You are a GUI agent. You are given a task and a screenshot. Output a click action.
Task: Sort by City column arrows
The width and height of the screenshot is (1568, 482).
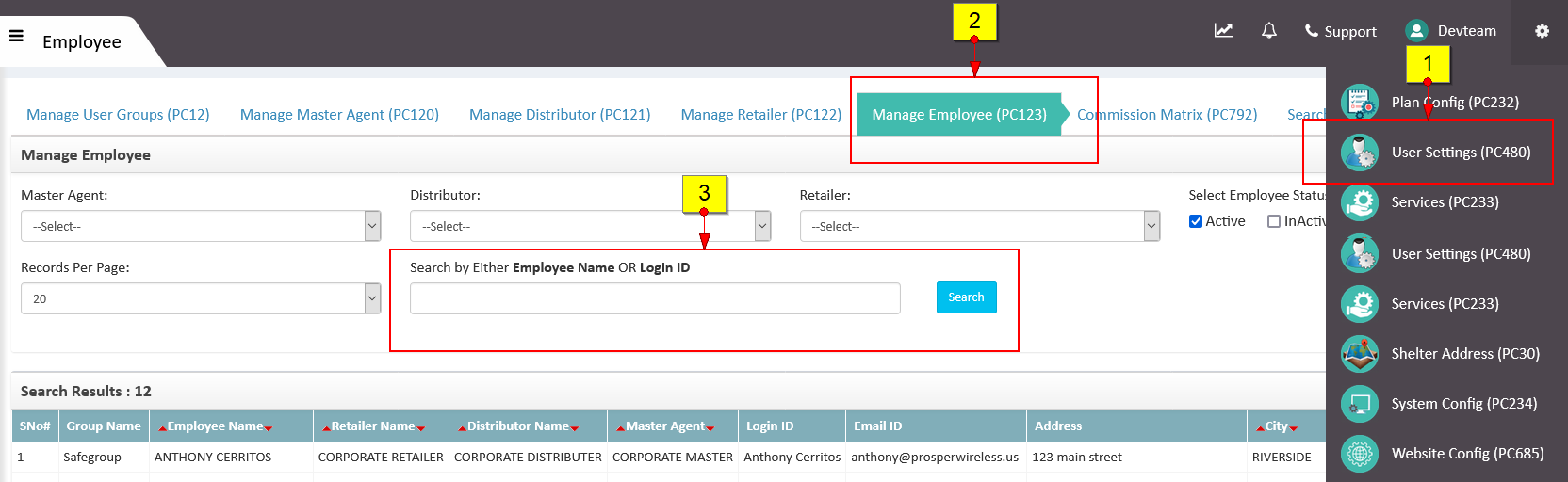tap(1277, 426)
